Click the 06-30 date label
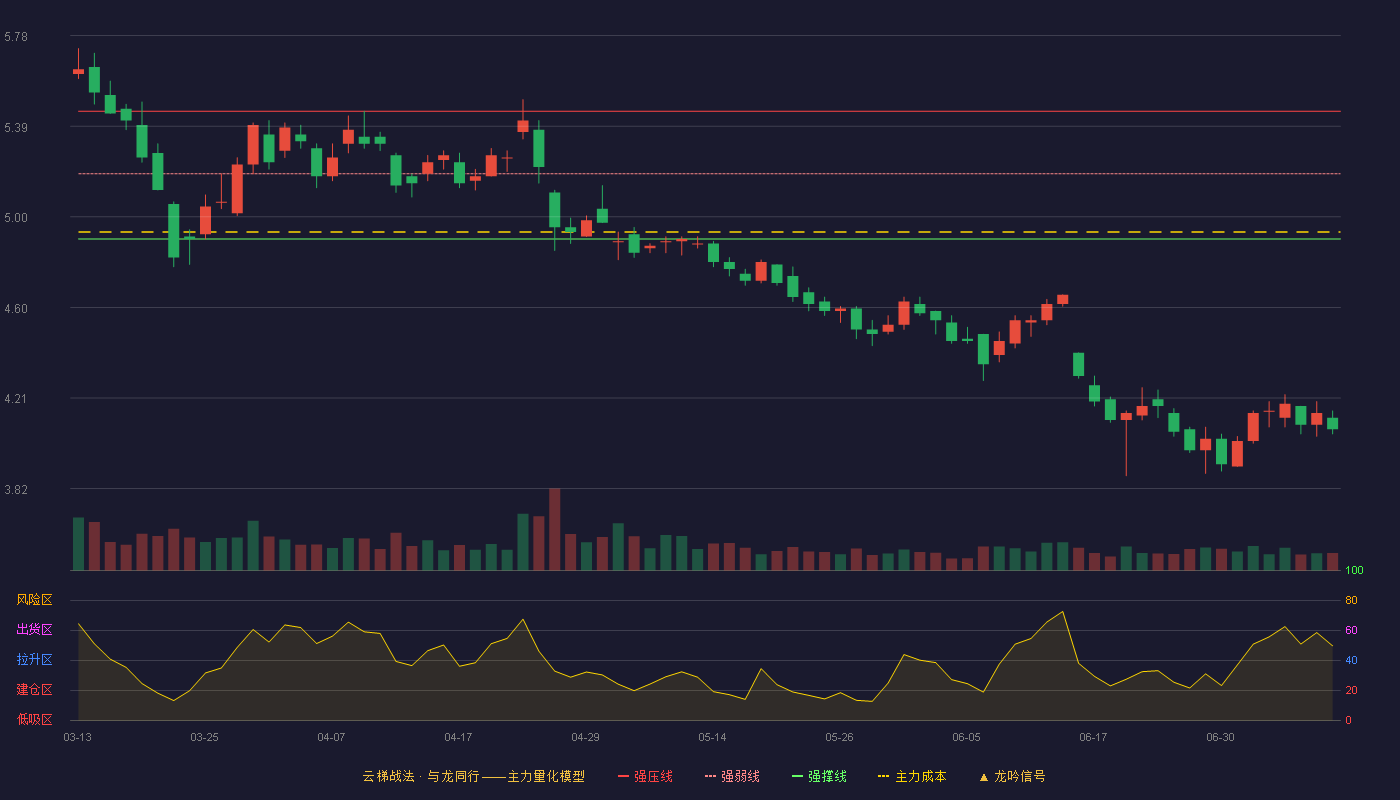 click(x=1220, y=737)
